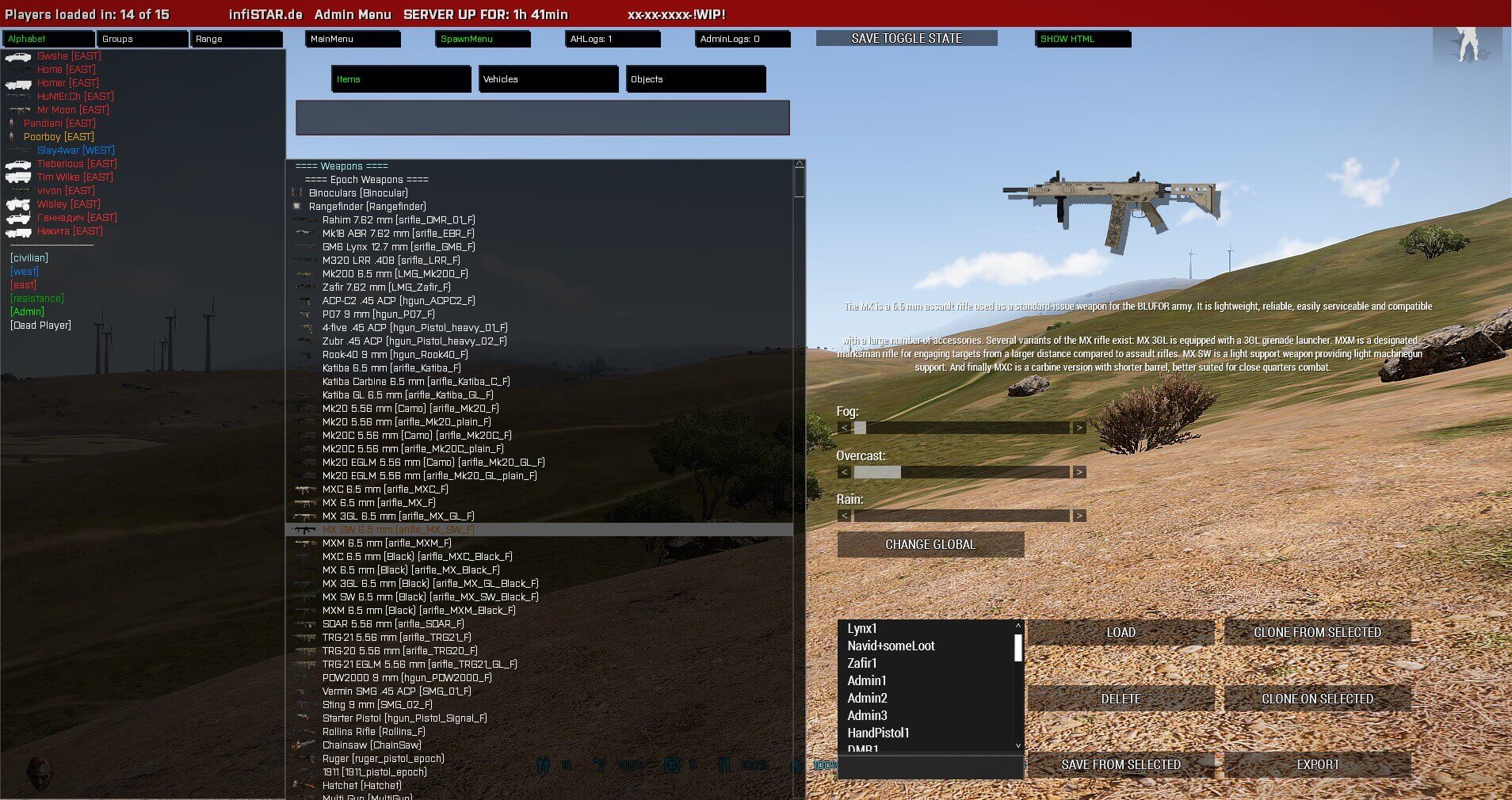Toggle the [Dead Player] filter

point(41,326)
